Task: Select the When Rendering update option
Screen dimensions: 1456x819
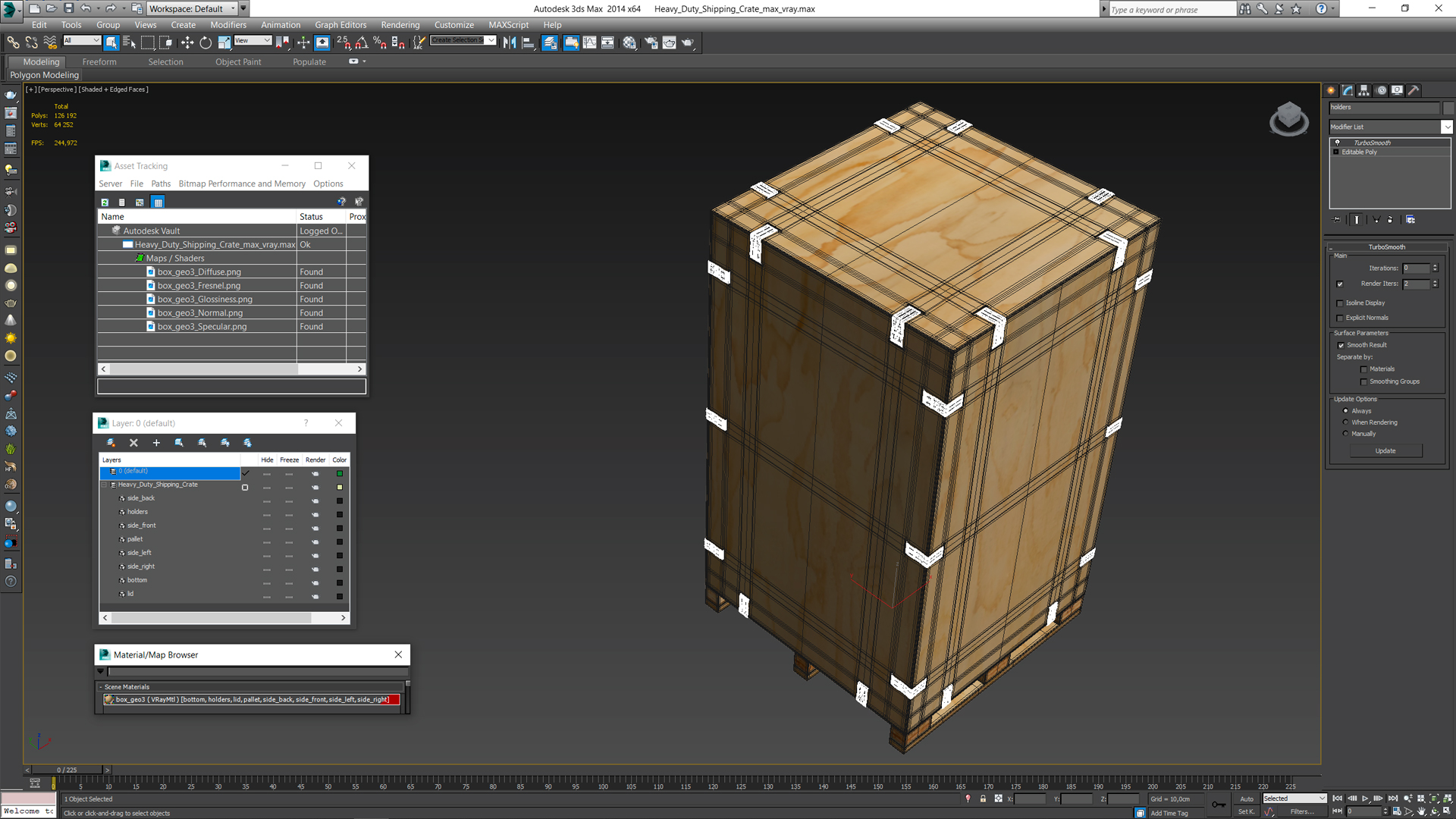Action: click(x=1346, y=422)
